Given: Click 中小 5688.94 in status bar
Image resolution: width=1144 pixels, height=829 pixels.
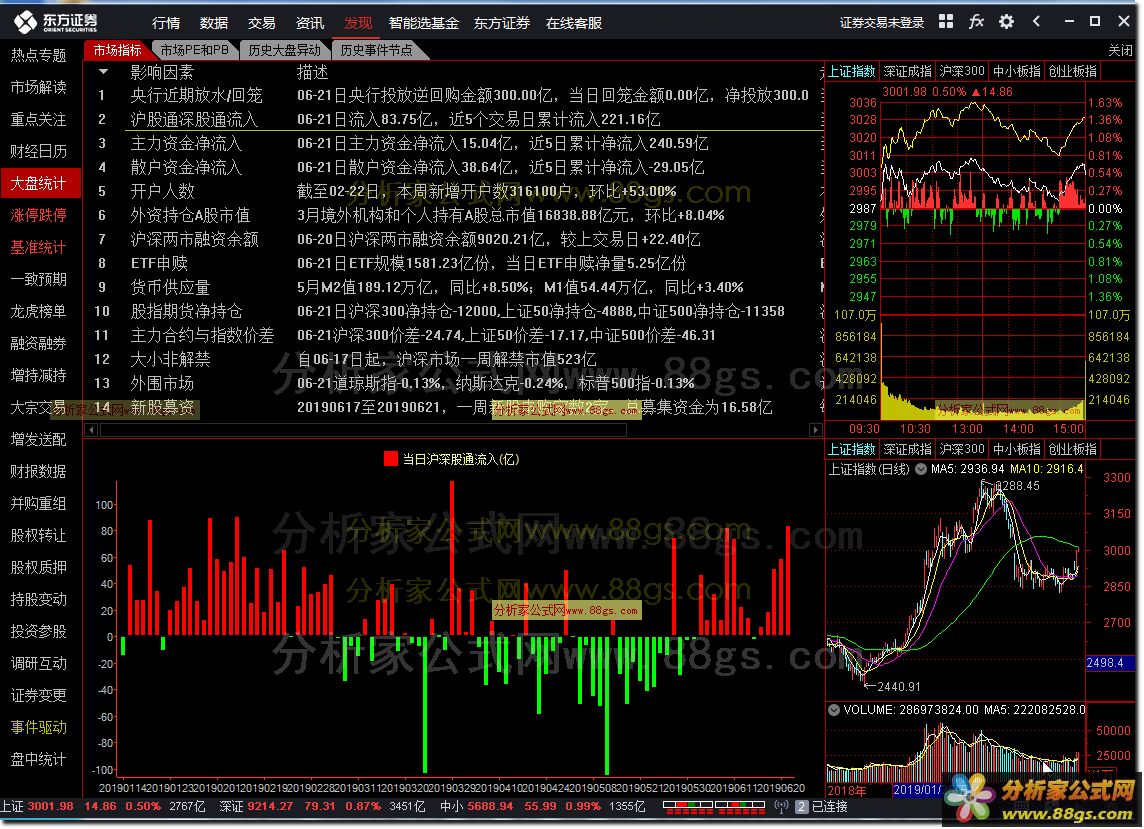Looking at the screenshot, I should click(x=477, y=807).
